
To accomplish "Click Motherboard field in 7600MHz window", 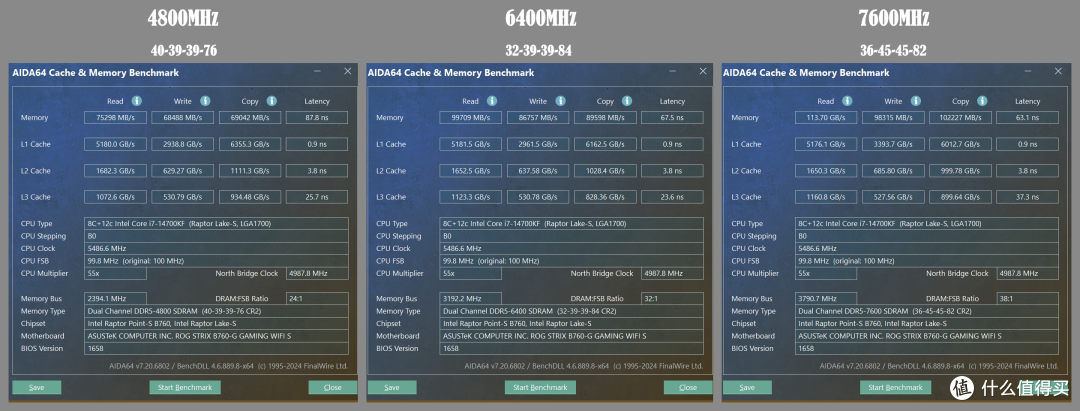I will pos(926,336).
